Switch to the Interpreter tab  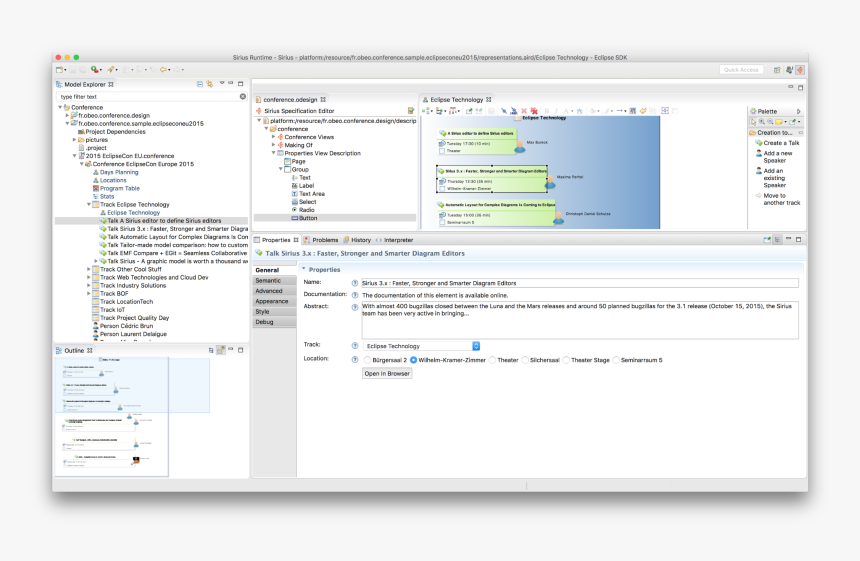(x=394, y=240)
